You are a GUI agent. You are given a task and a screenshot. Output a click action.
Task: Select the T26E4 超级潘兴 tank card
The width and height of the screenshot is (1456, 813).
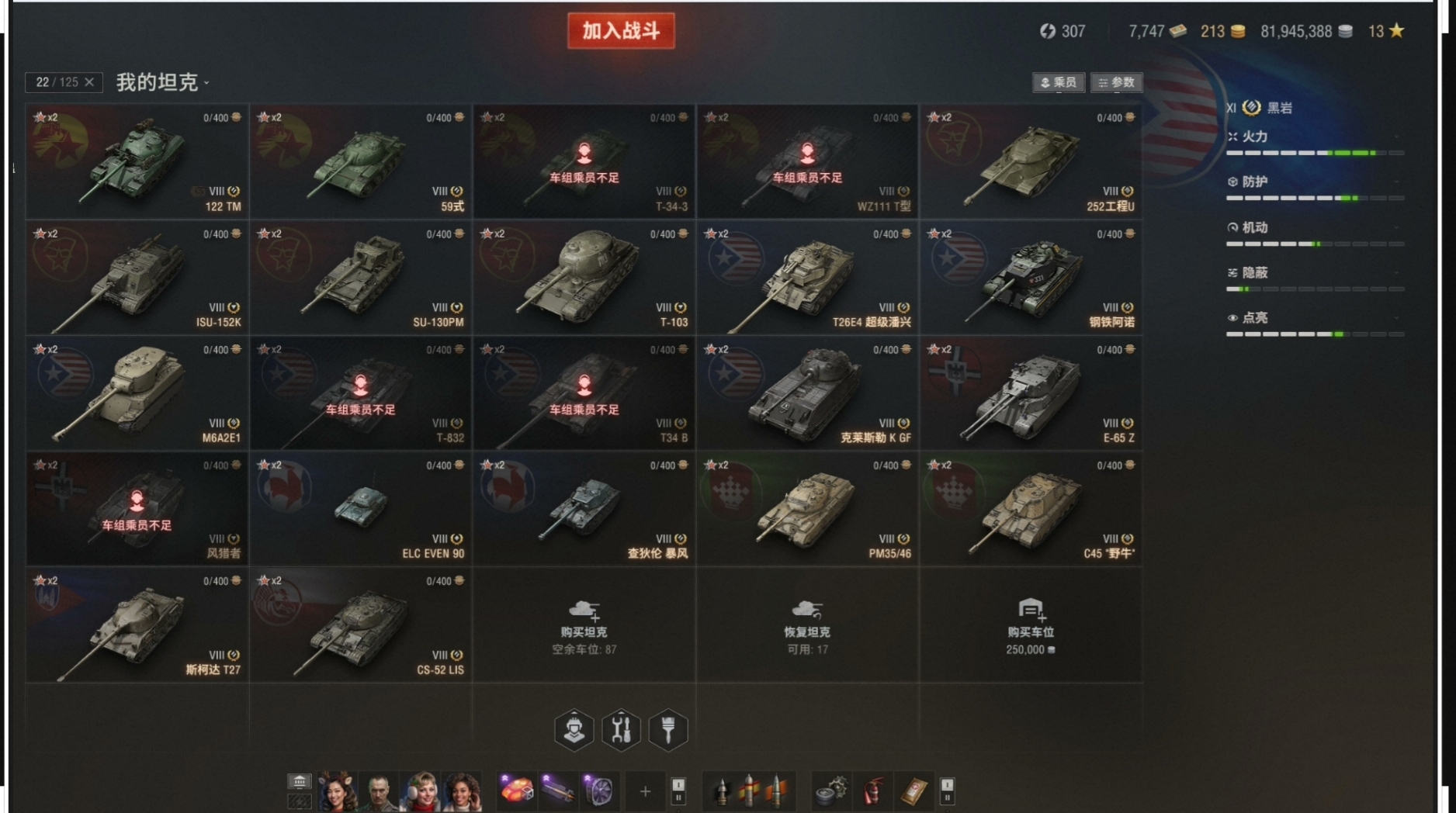tap(807, 278)
